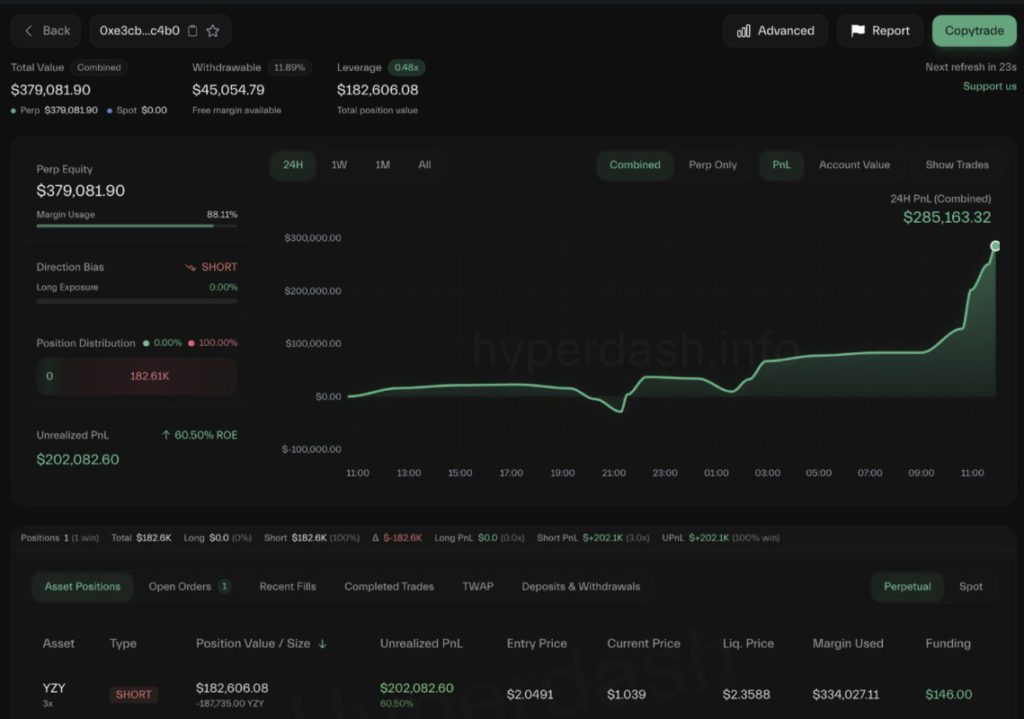Open the Advanced chart view
The width and height of the screenshot is (1024, 719).
[x=775, y=31]
